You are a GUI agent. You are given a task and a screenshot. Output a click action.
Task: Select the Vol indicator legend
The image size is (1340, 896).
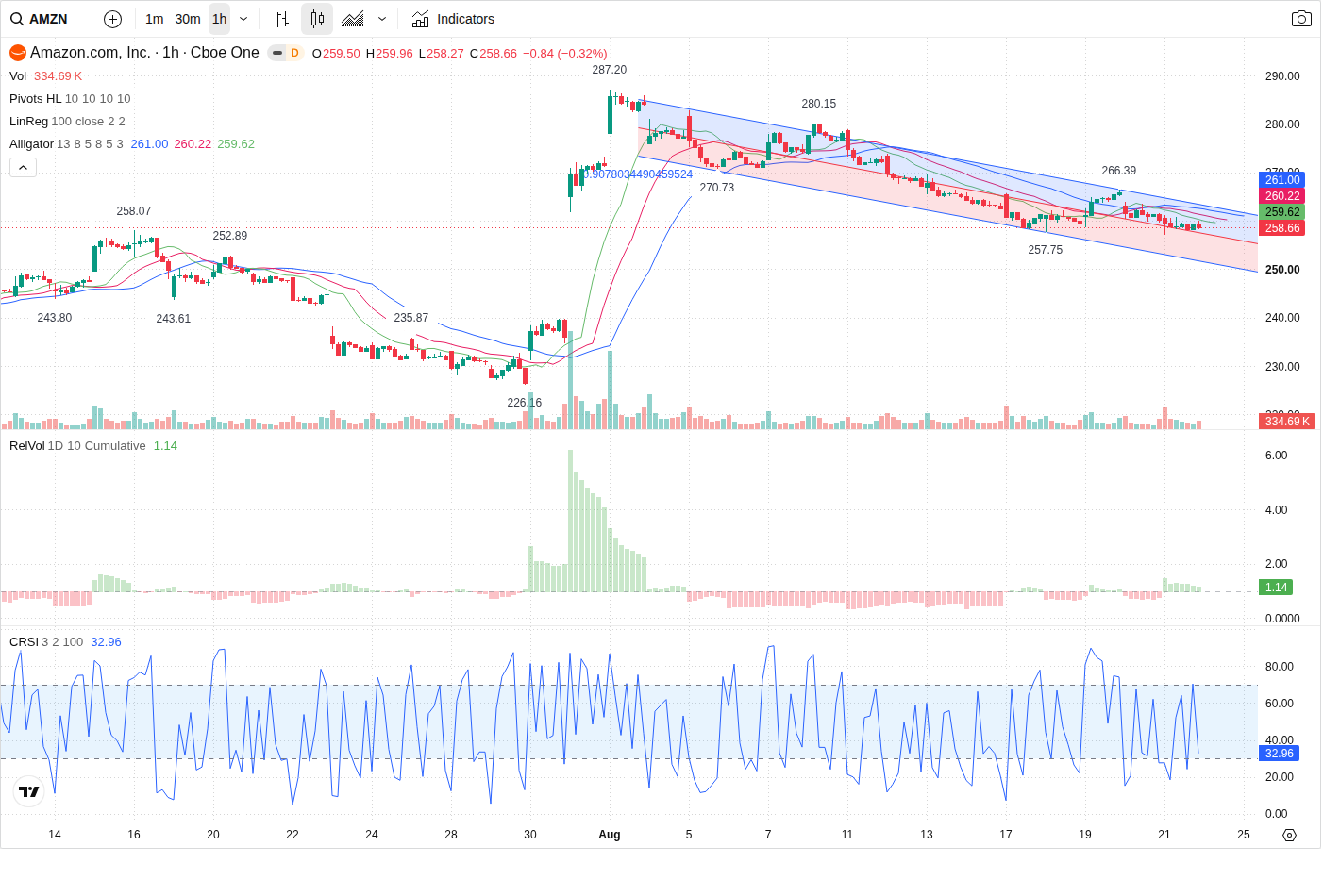[x=18, y=76]
